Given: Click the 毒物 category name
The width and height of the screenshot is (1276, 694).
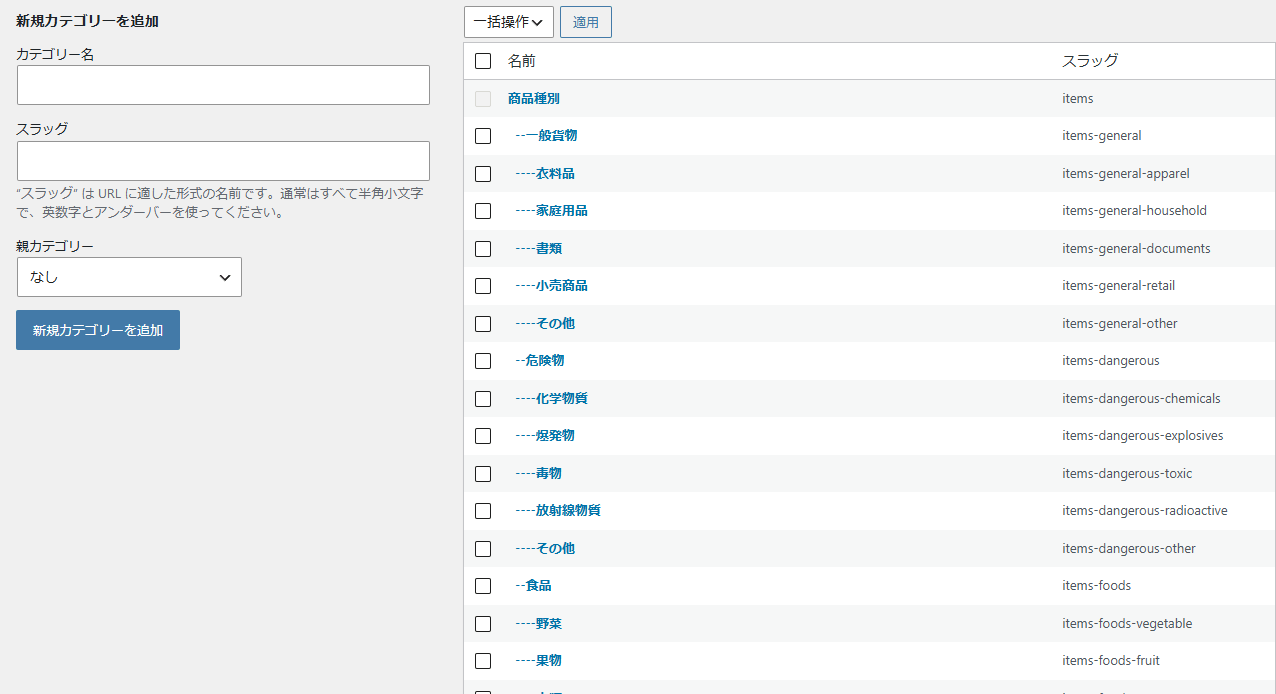Looking at the screenshot, I should (x=538, y=473).
